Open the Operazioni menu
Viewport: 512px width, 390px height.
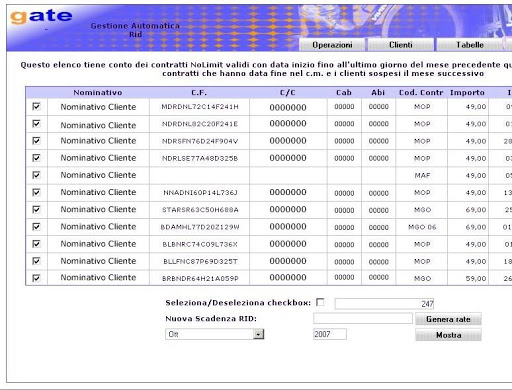coord(332,45)
